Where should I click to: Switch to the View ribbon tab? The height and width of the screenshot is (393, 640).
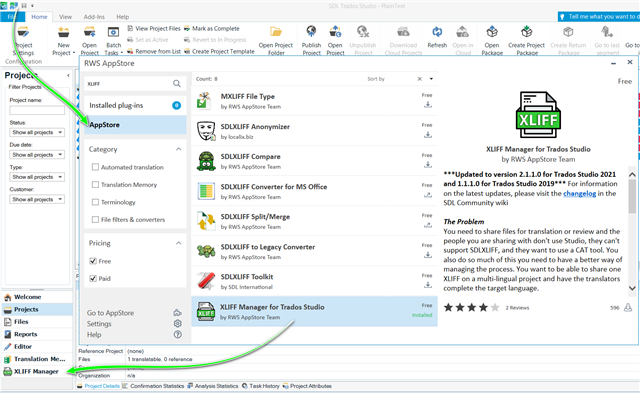click(65, 17)
